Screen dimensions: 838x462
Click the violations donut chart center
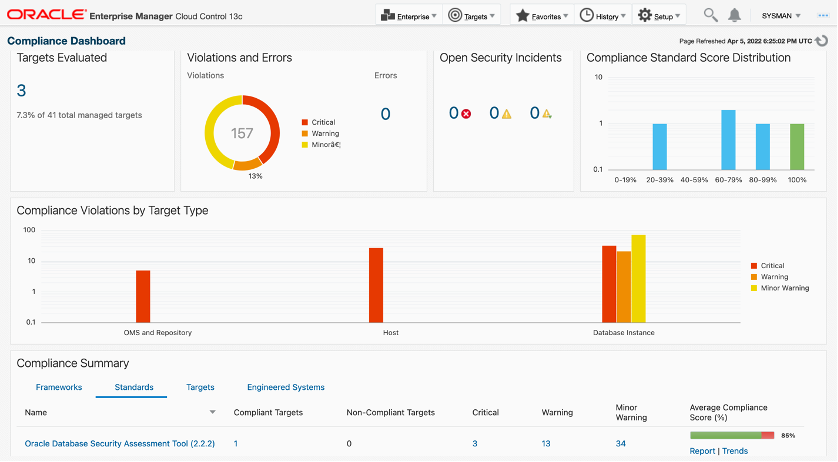pyautogui.click(x=242, y=133)
